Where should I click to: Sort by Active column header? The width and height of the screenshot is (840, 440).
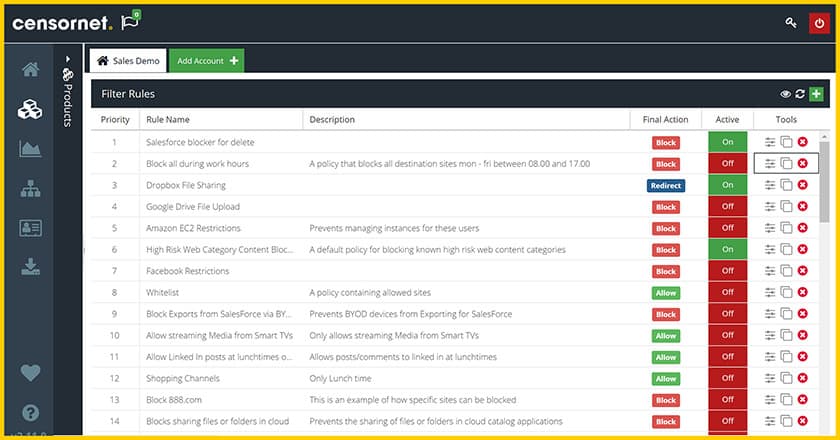(727, 120)
